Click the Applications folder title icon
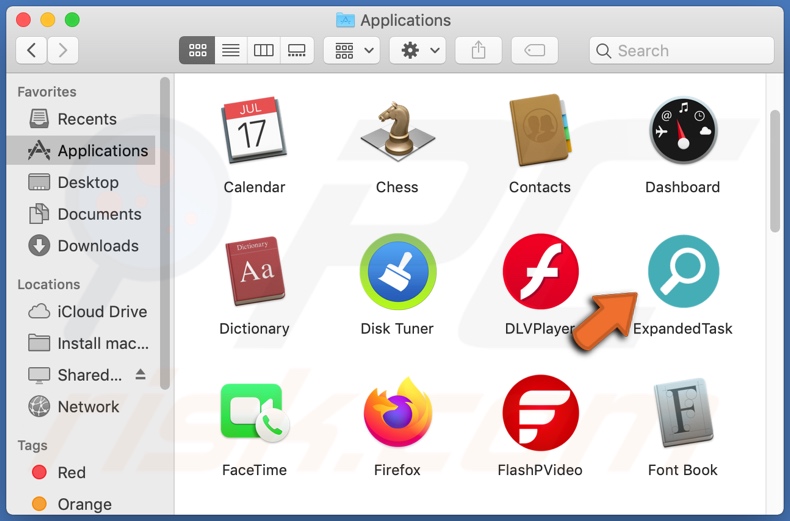 [345, 20]
